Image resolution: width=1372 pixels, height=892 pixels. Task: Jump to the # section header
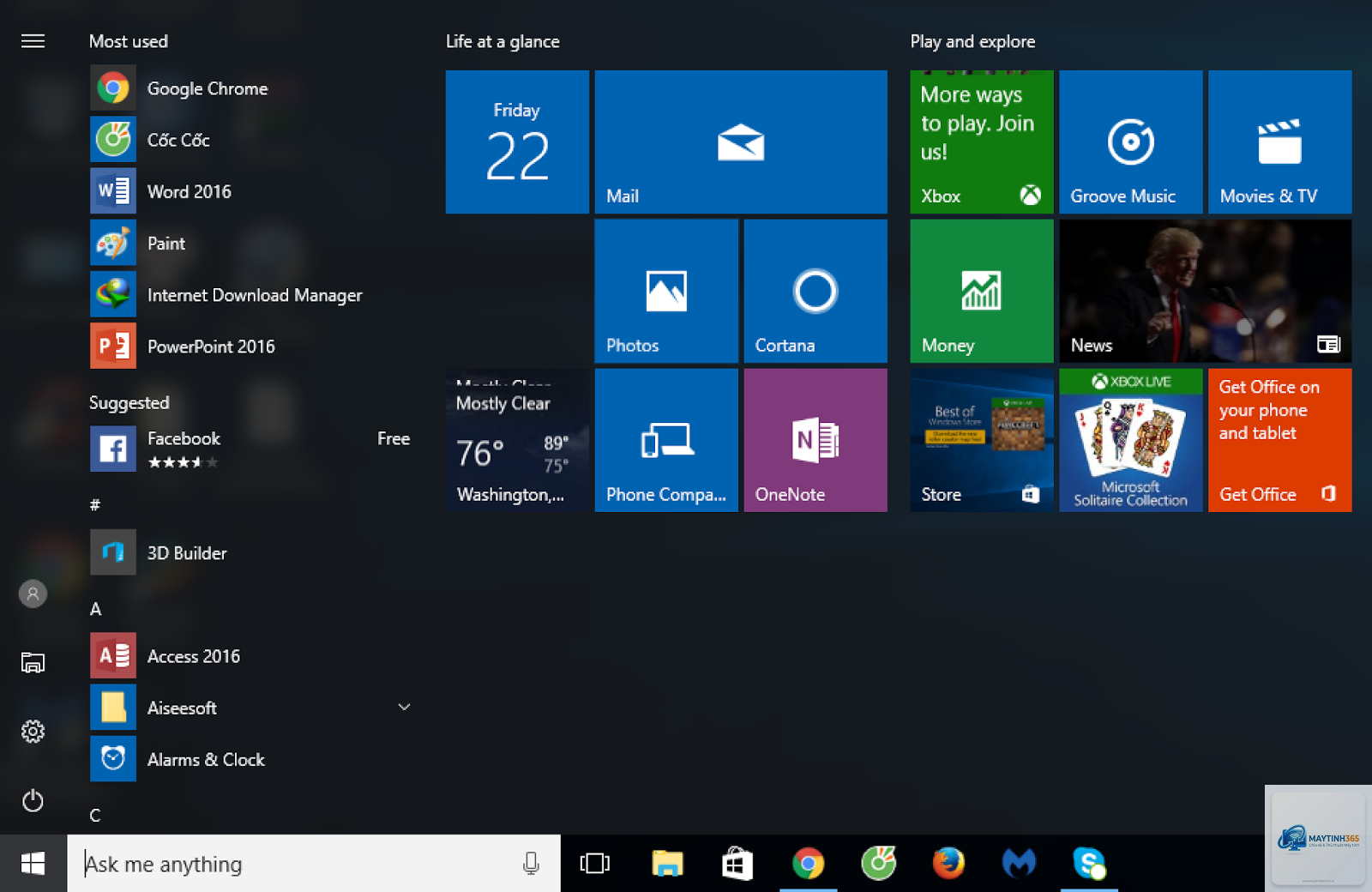(95, 505)
